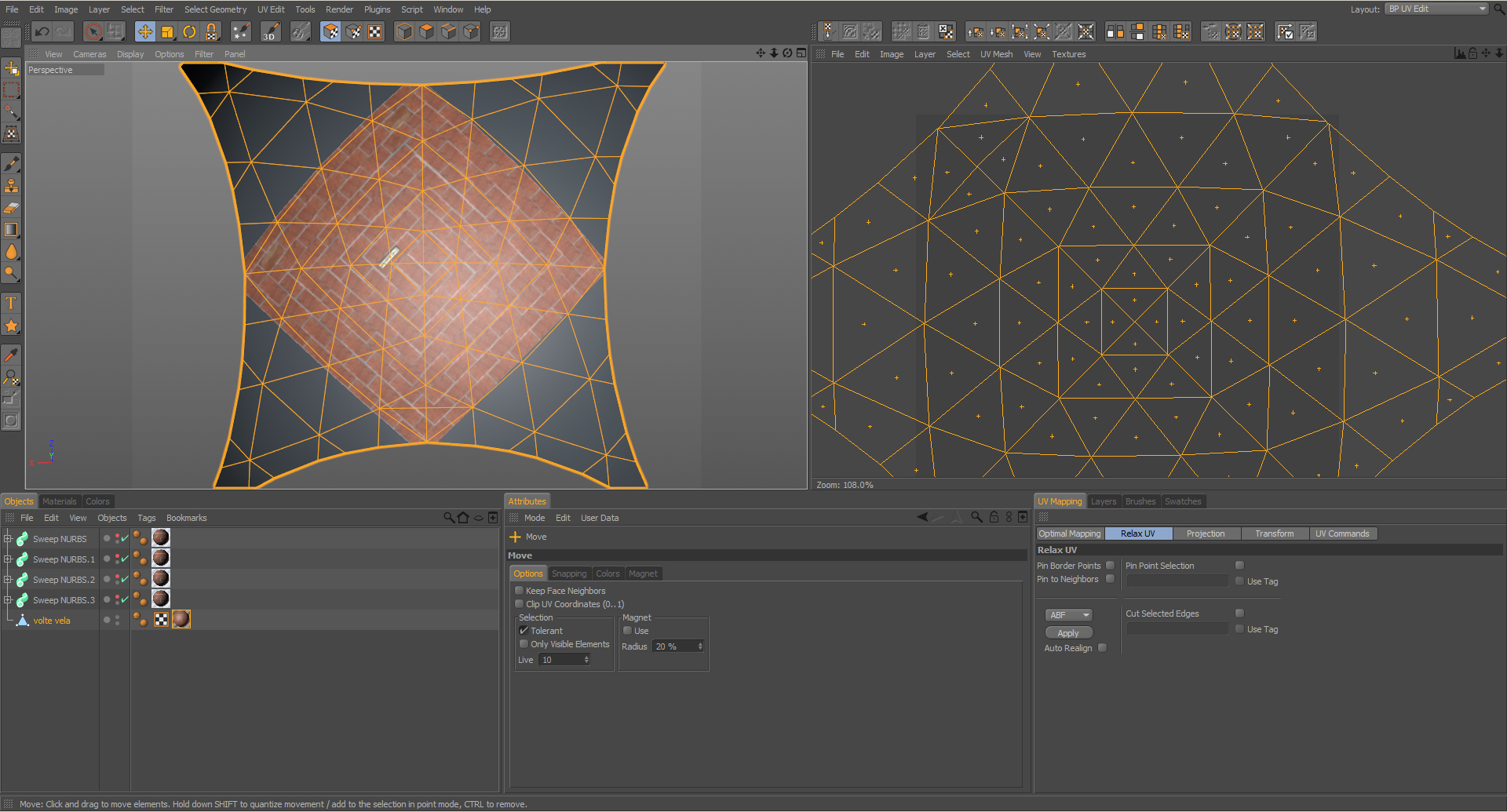
Task: Enable Keep Face Neighbors checkbox
Action: pyautogui.click(x=519, y=591)
